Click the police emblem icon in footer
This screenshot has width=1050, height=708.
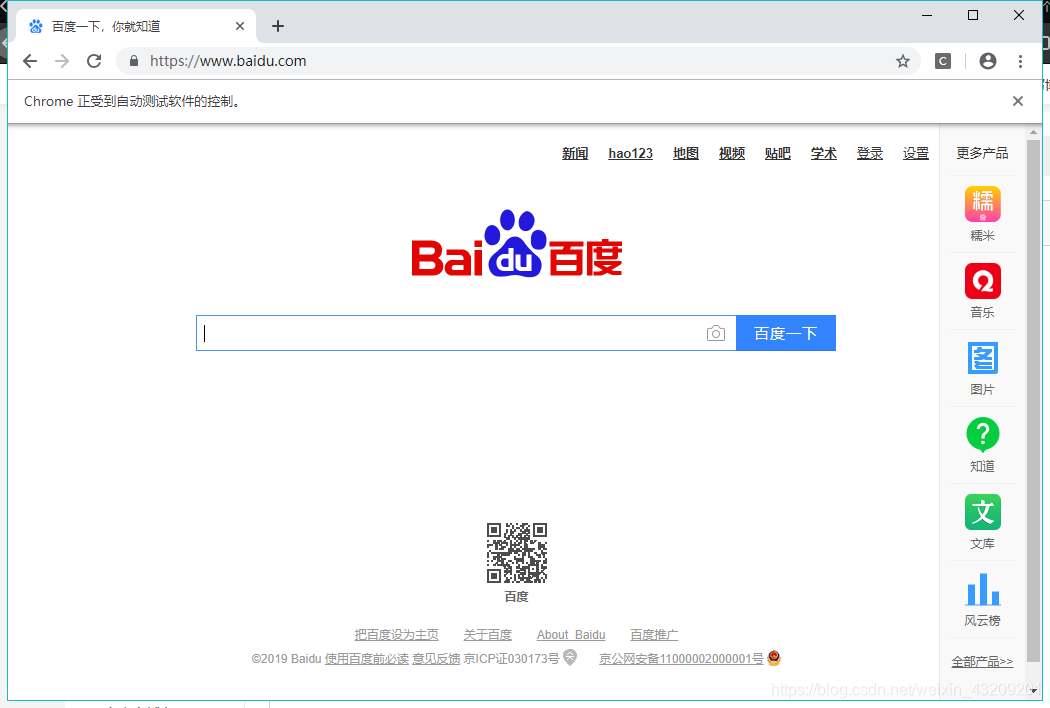774,657
